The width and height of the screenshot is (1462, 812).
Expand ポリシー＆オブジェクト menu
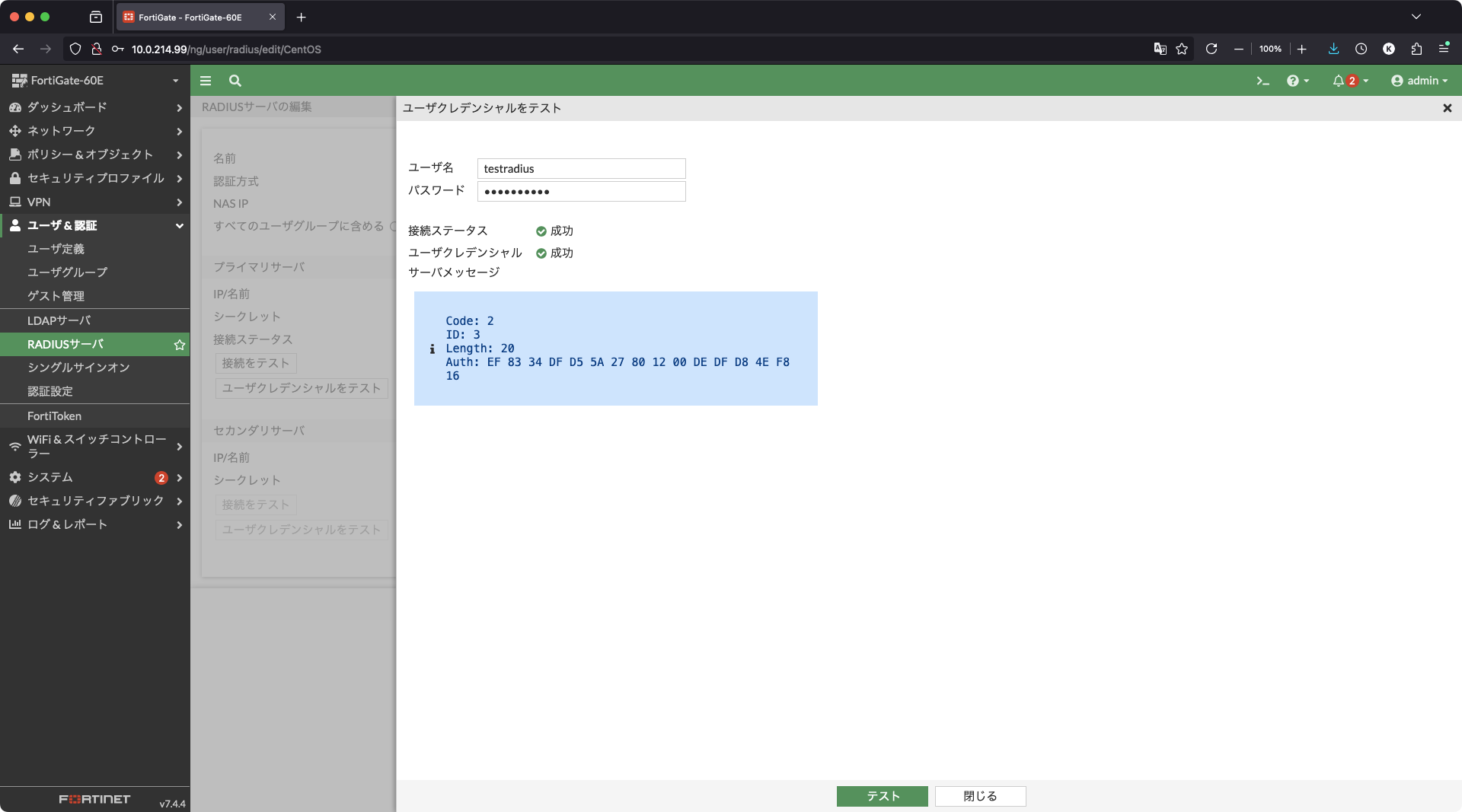click(x=95, y=154)
